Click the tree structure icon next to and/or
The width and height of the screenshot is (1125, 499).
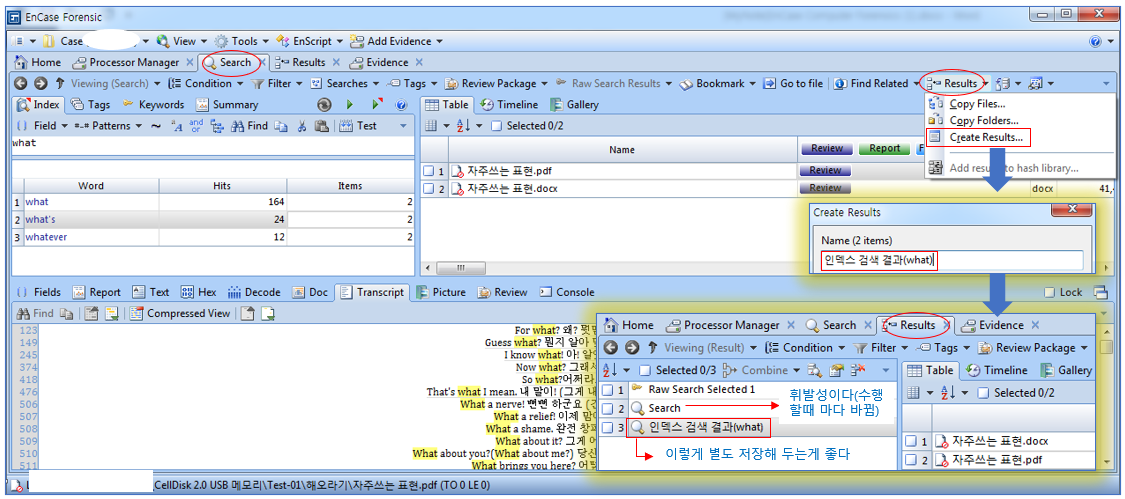click(217, 126)
